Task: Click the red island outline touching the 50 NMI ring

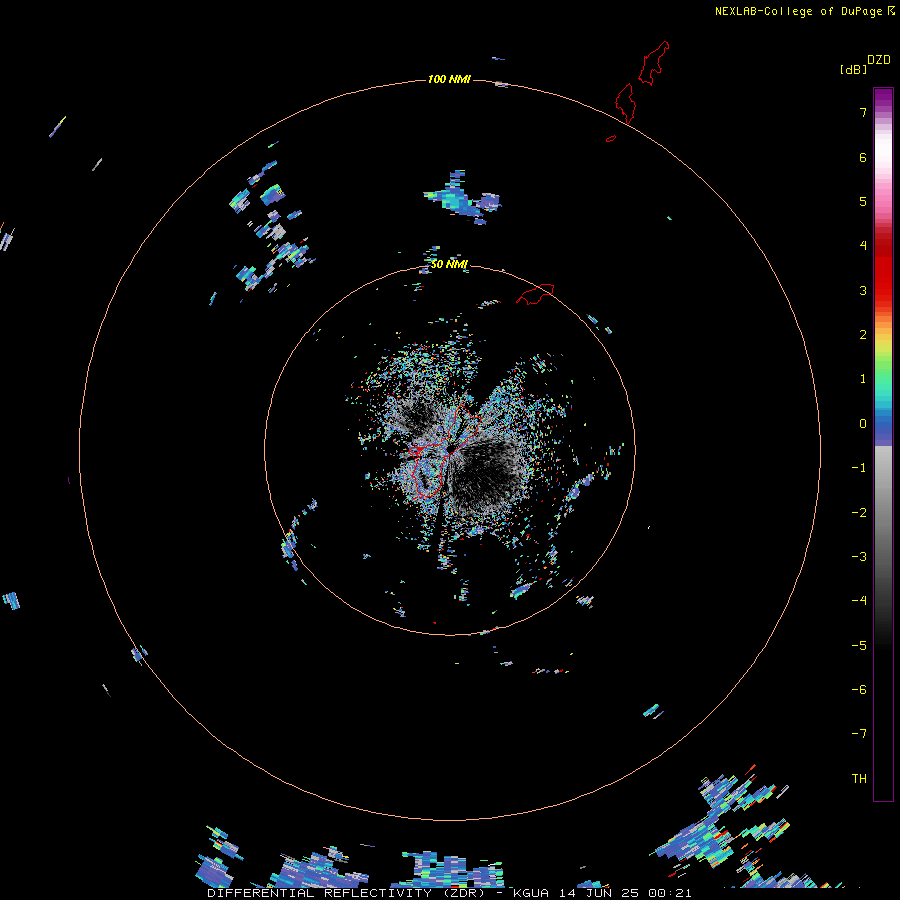Action: click(x=535, y=293)
